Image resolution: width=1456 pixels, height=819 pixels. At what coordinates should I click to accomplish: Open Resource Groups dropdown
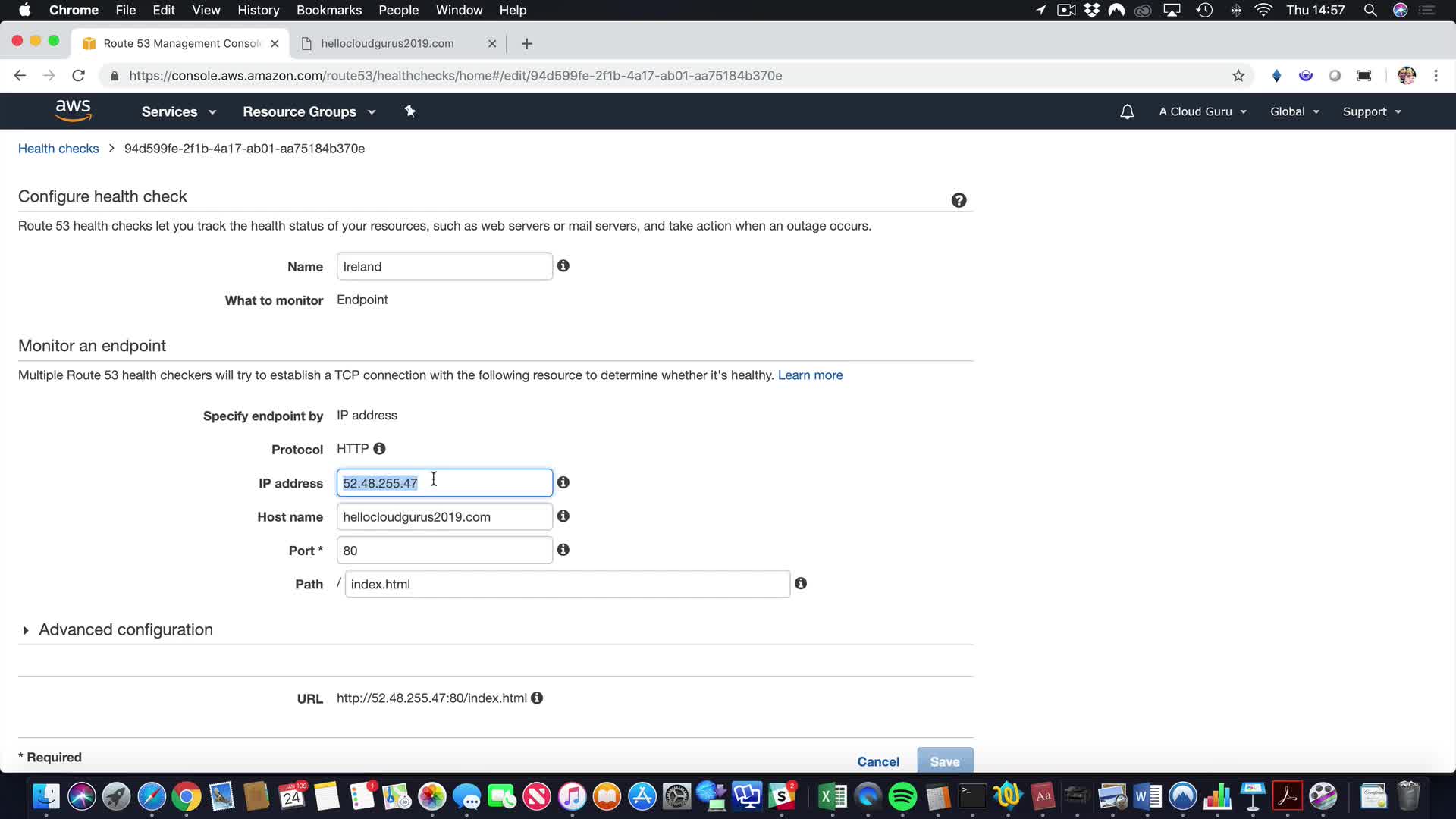coord(309,111)
